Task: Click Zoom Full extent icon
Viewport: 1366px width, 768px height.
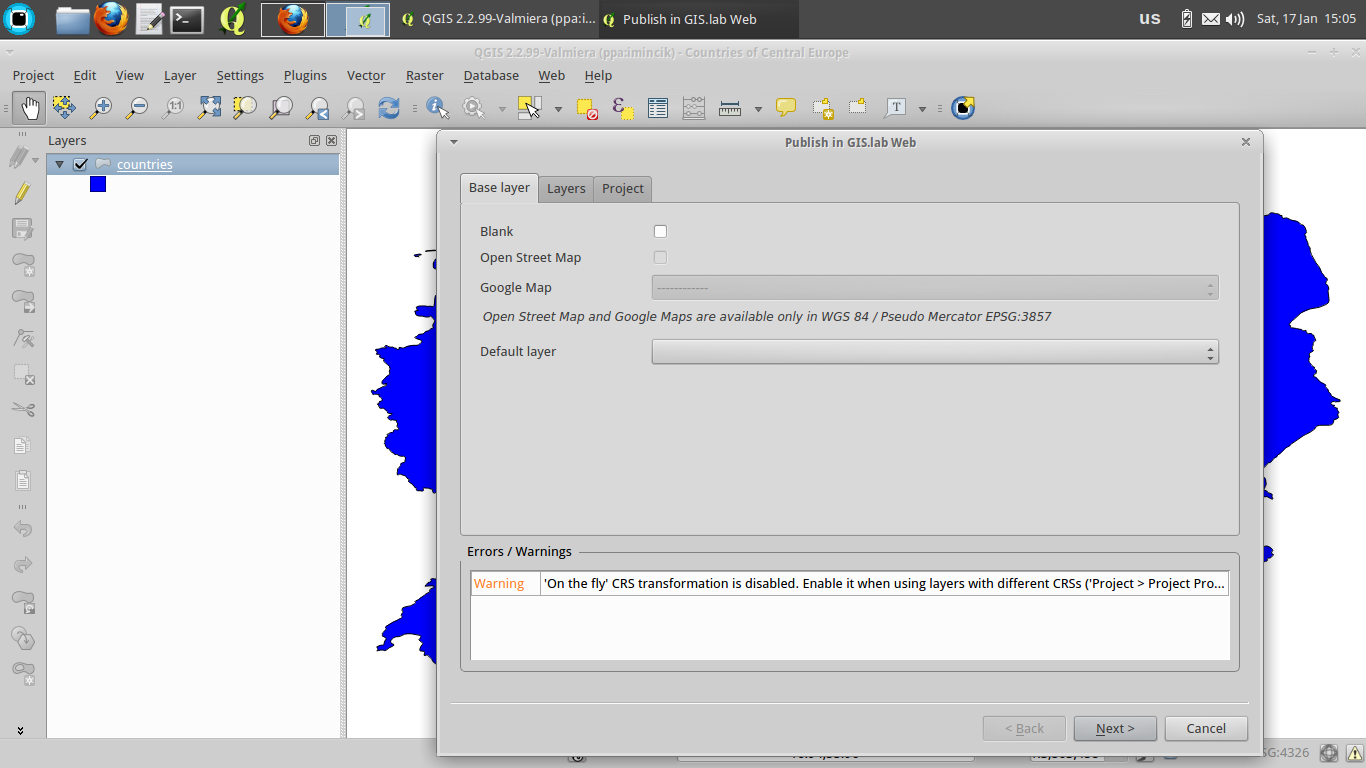Action: [x=209, y=107]
